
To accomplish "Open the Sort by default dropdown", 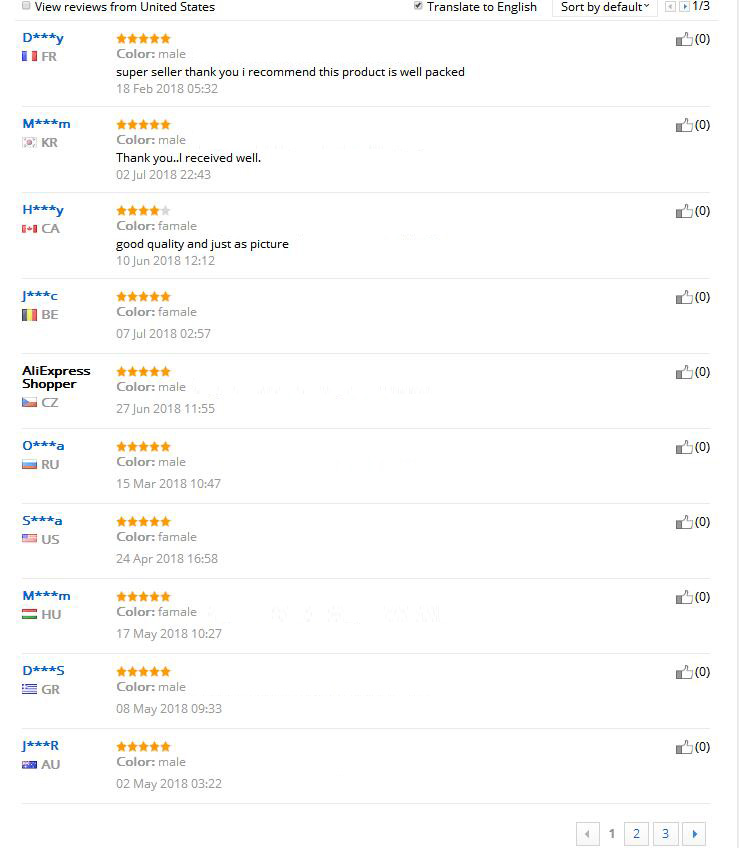I will pyautogui.click(x=604, y=7).
